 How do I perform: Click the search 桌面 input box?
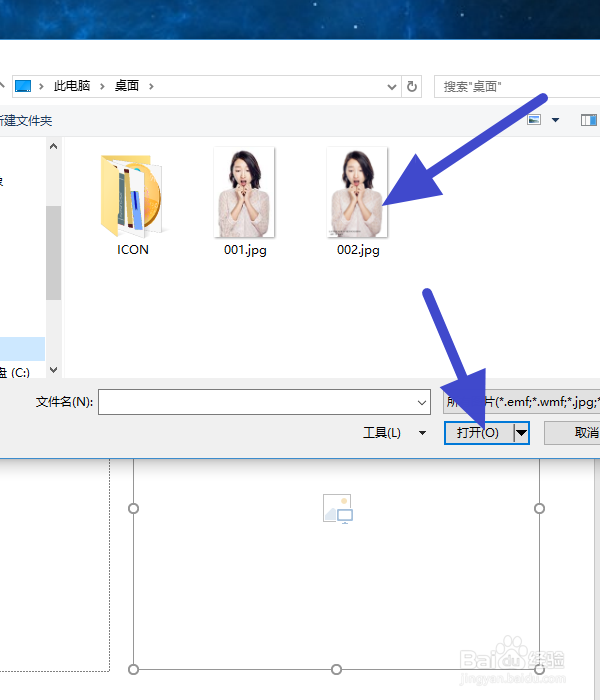pos(518,87)
